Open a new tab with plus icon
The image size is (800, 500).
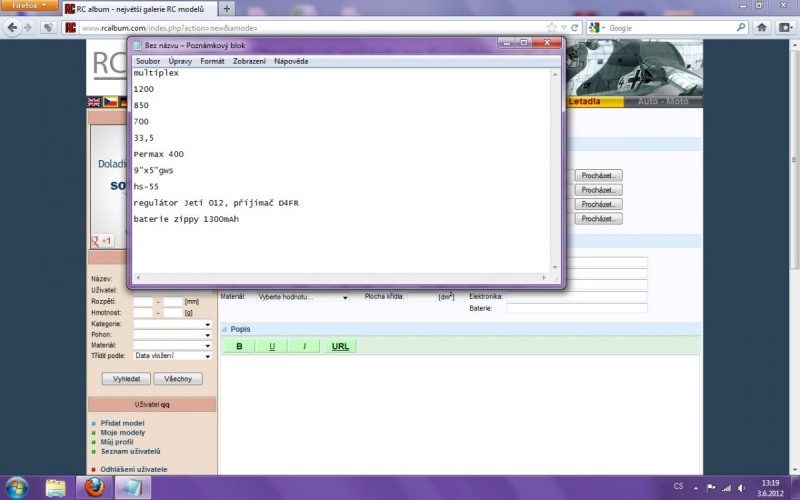pos(227,8)
